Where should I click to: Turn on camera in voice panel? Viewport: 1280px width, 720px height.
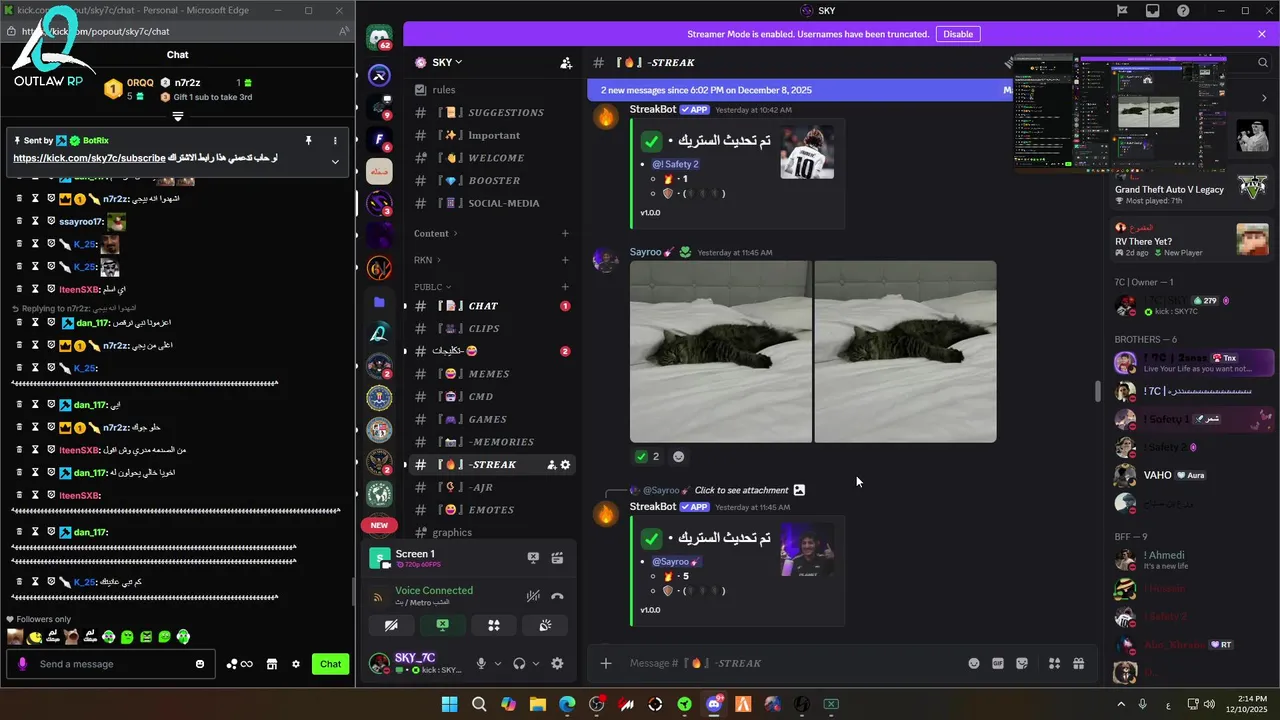coord(391,625)
